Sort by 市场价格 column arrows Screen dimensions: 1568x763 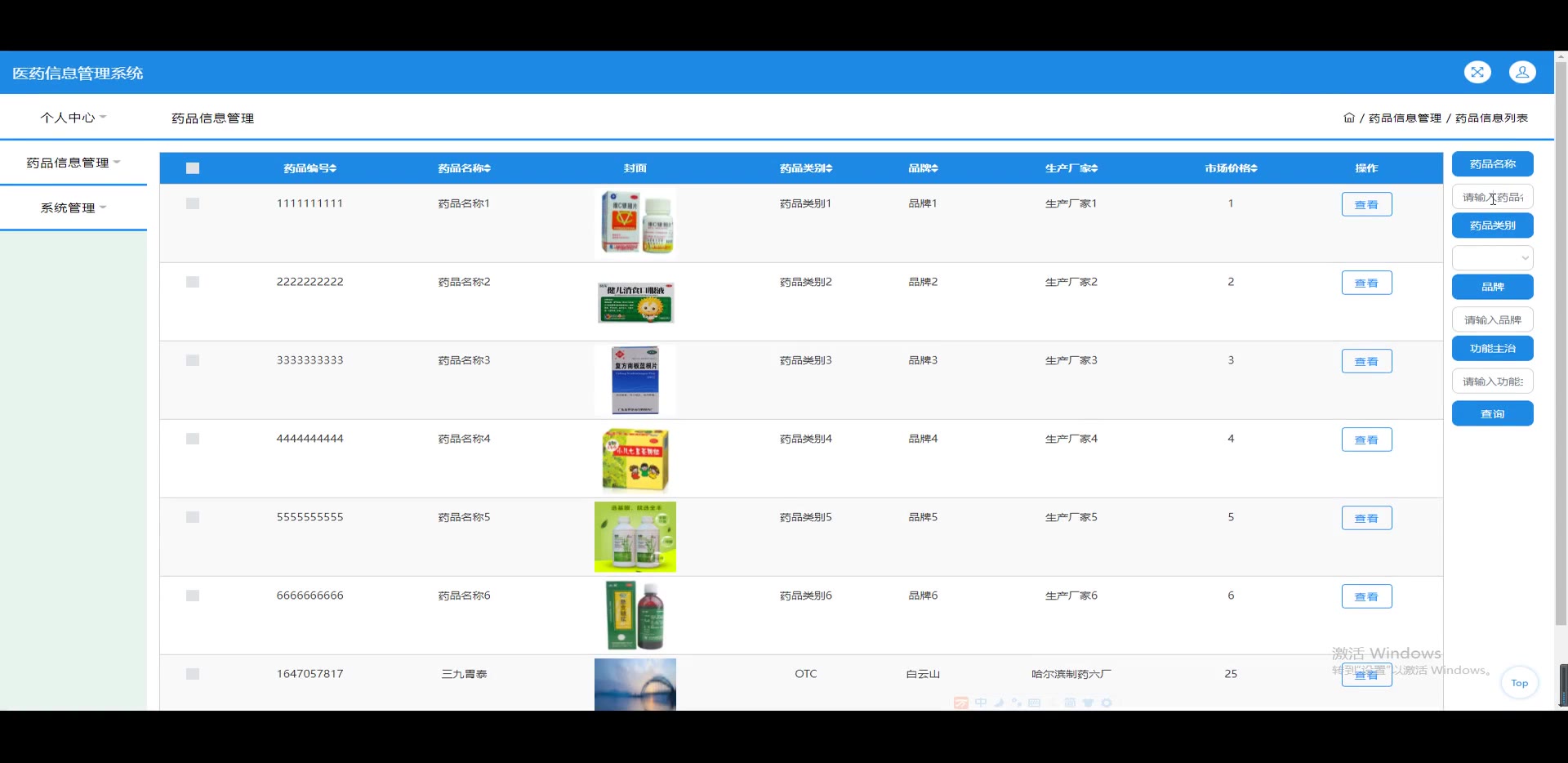[x=1254, y=168]
